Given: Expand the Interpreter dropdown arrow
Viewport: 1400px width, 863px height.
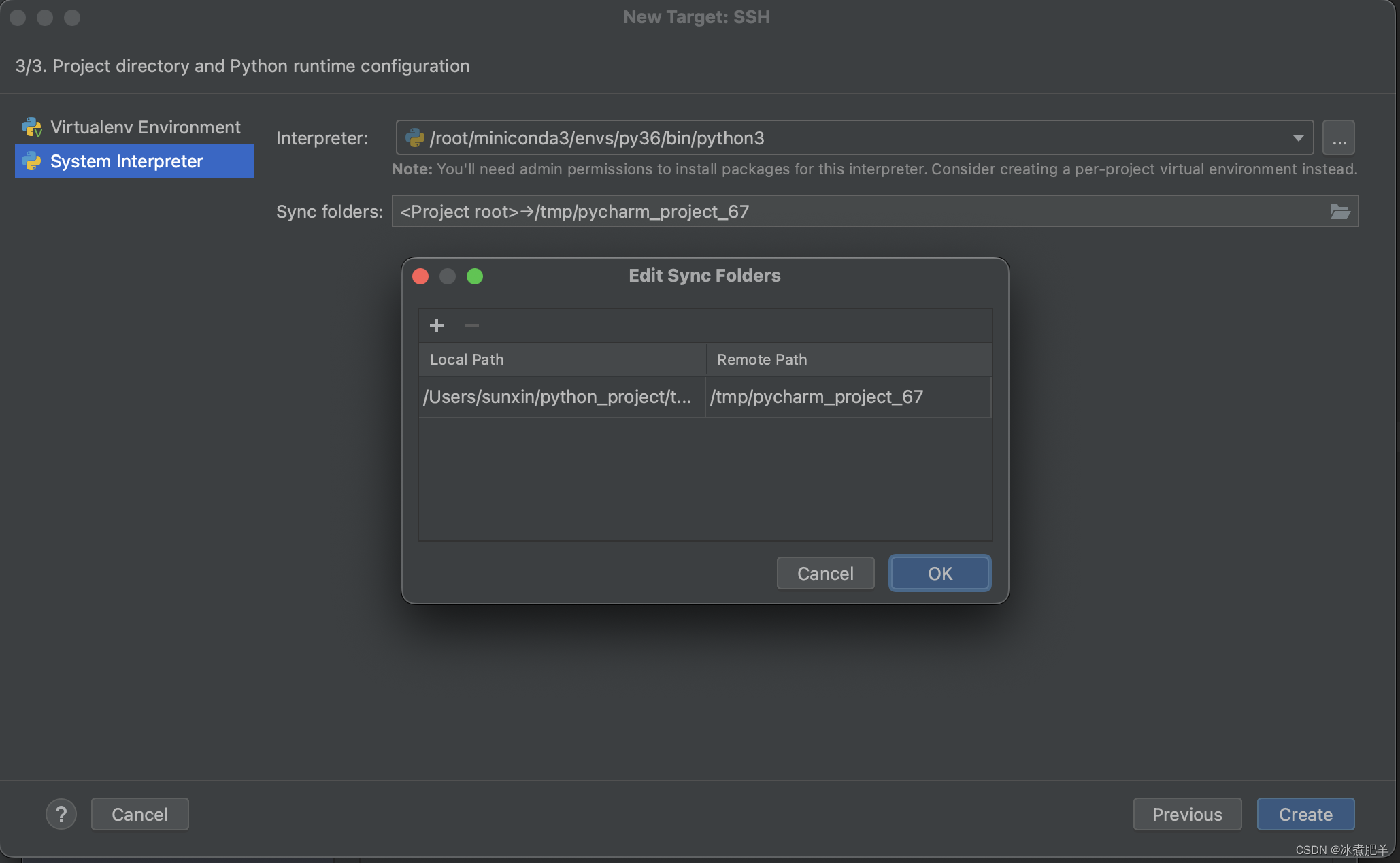Looking at the screenshot, I should (1298, 138).
